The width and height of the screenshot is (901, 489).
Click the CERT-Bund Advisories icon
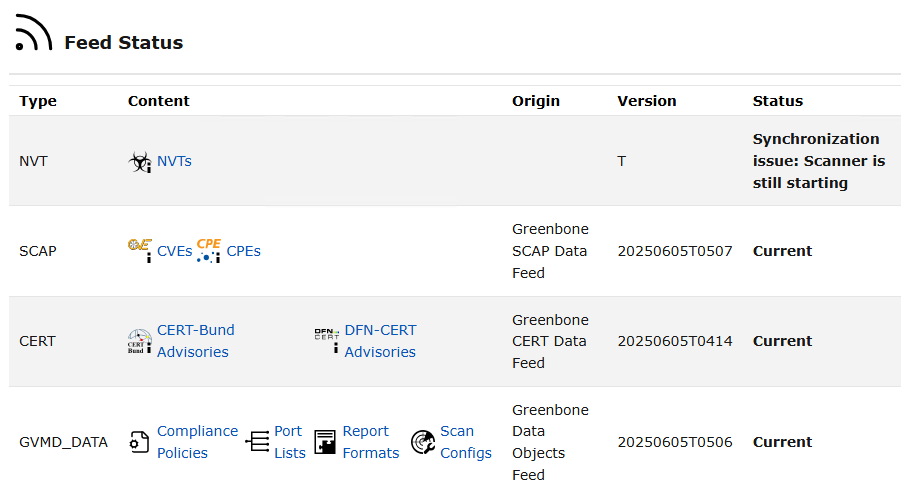pos(140,341)
